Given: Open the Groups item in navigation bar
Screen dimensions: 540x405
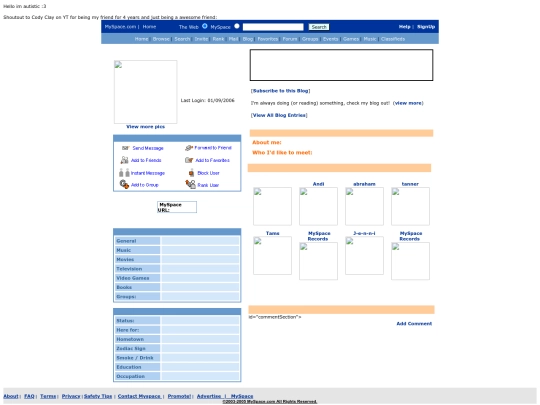Looking at the screenshot, I should click(x=310, y=39).
